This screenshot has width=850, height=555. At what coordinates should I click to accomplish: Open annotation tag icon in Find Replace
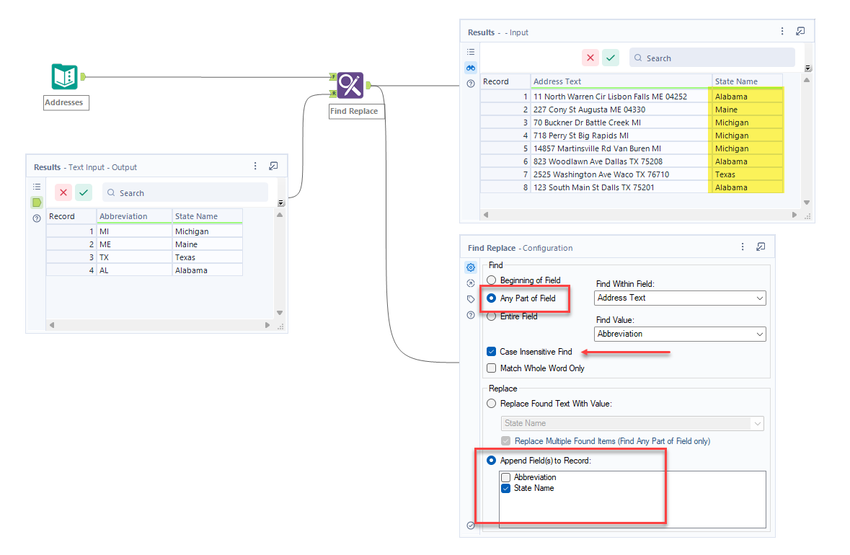click(x=471, y=299)
